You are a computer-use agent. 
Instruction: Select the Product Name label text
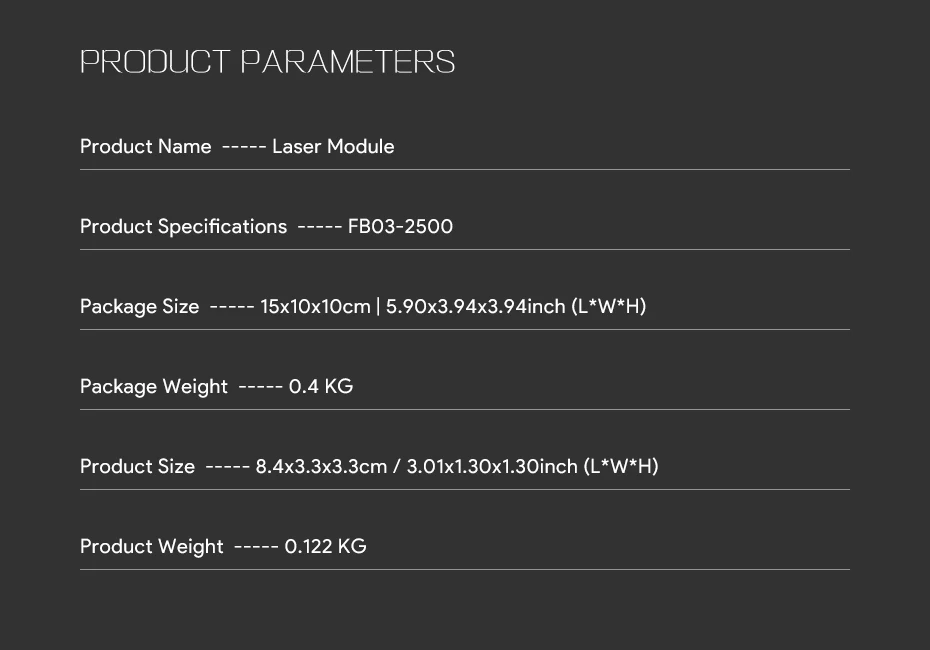pos(145,146)
